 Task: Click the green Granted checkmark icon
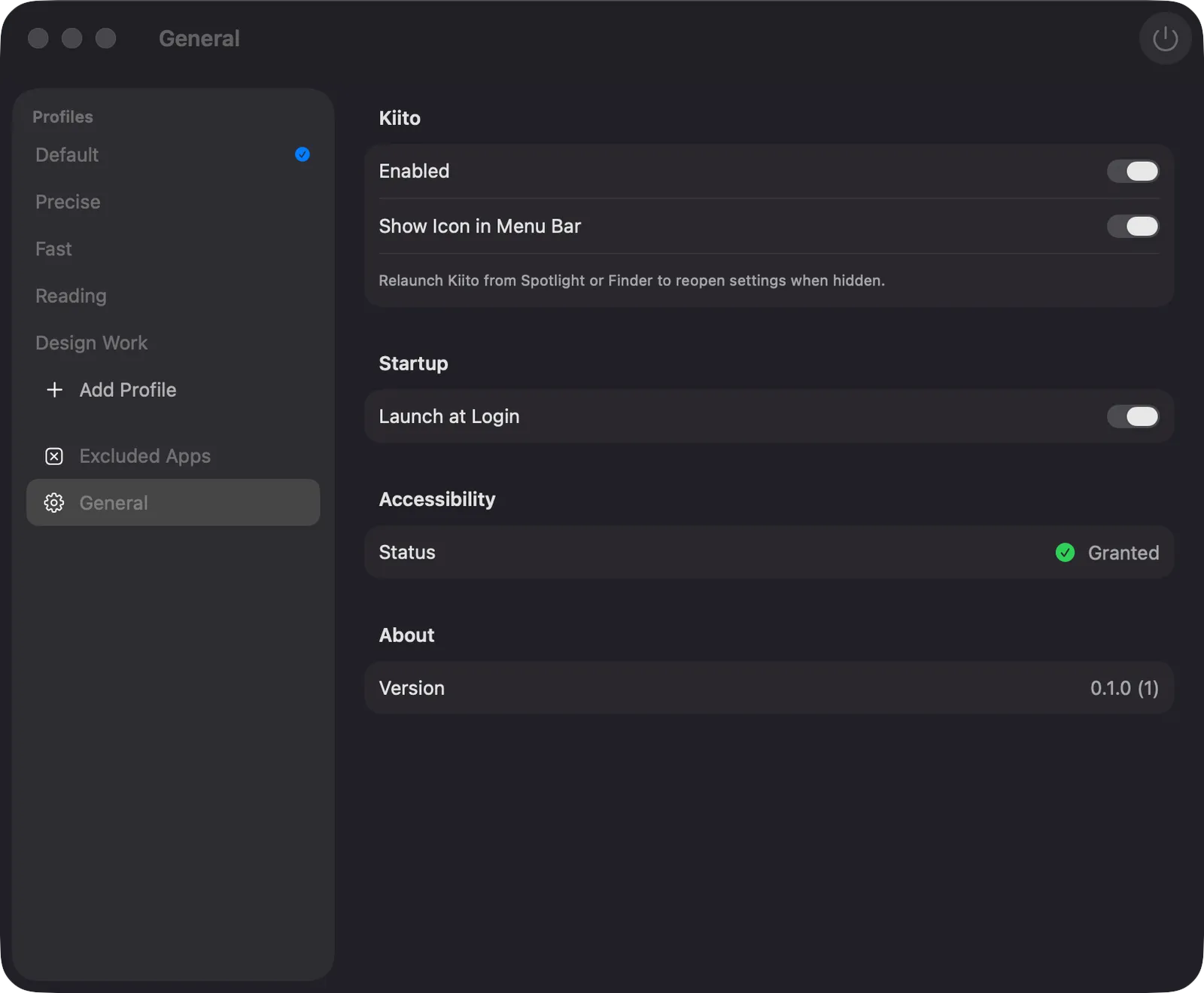[1065, 553]
